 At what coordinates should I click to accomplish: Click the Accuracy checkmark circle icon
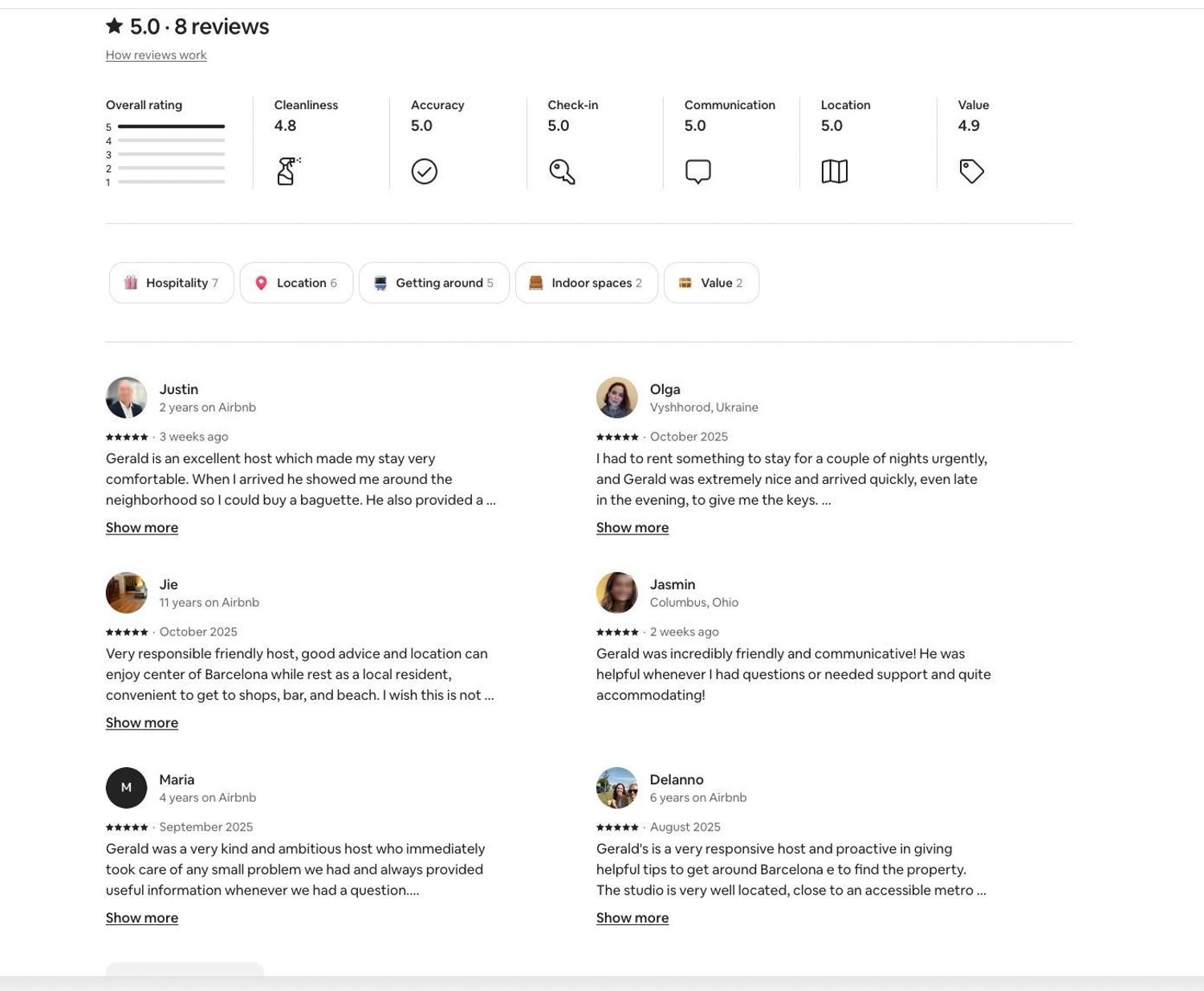pyautogui.click(x=424, y=171)
